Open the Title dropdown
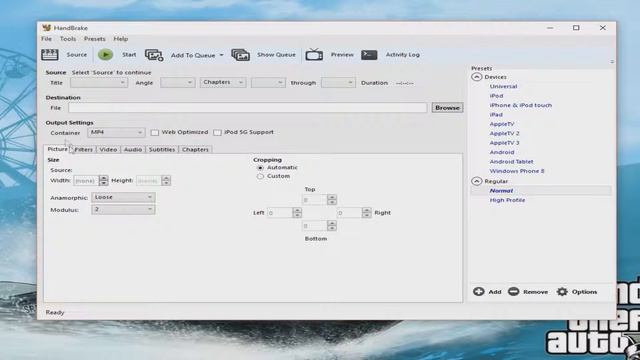 tap(99, 82)
